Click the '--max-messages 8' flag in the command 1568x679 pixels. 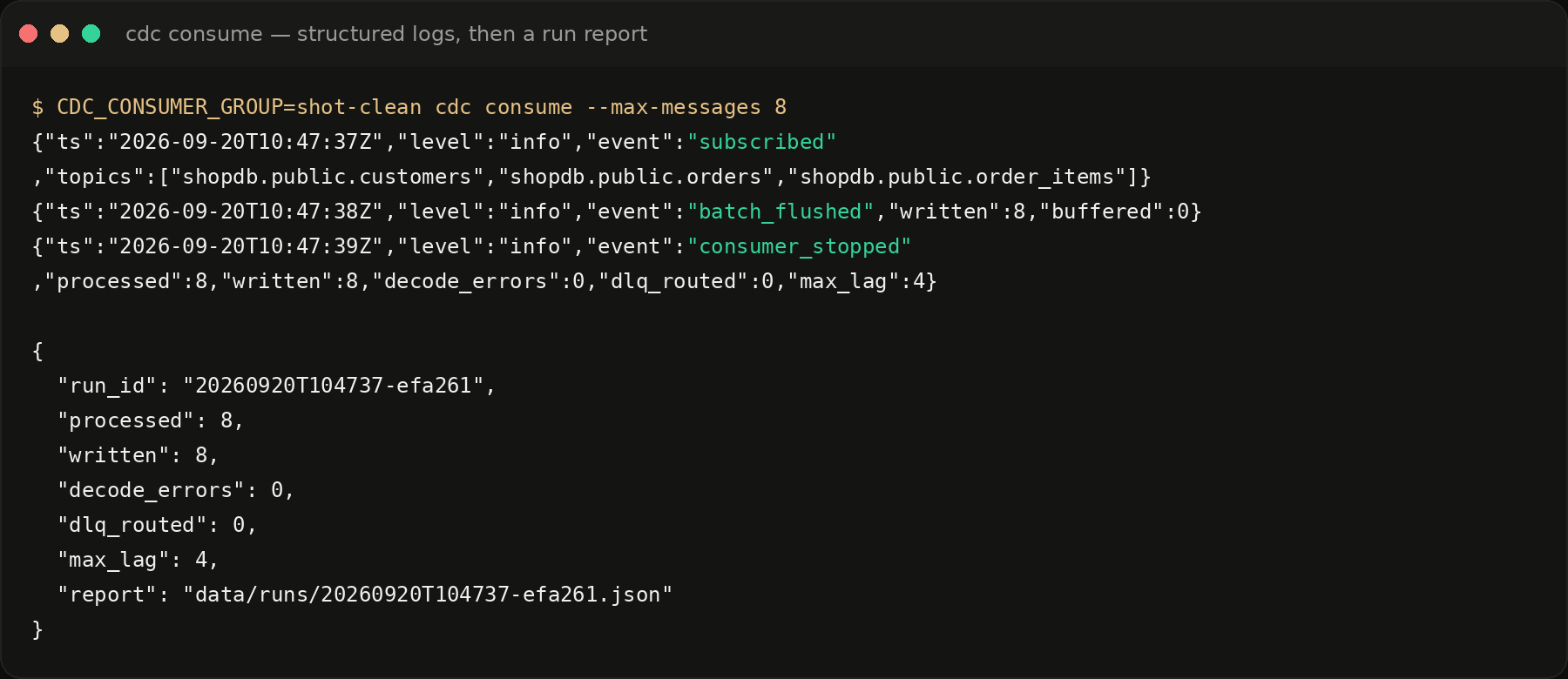pos(686,107)
